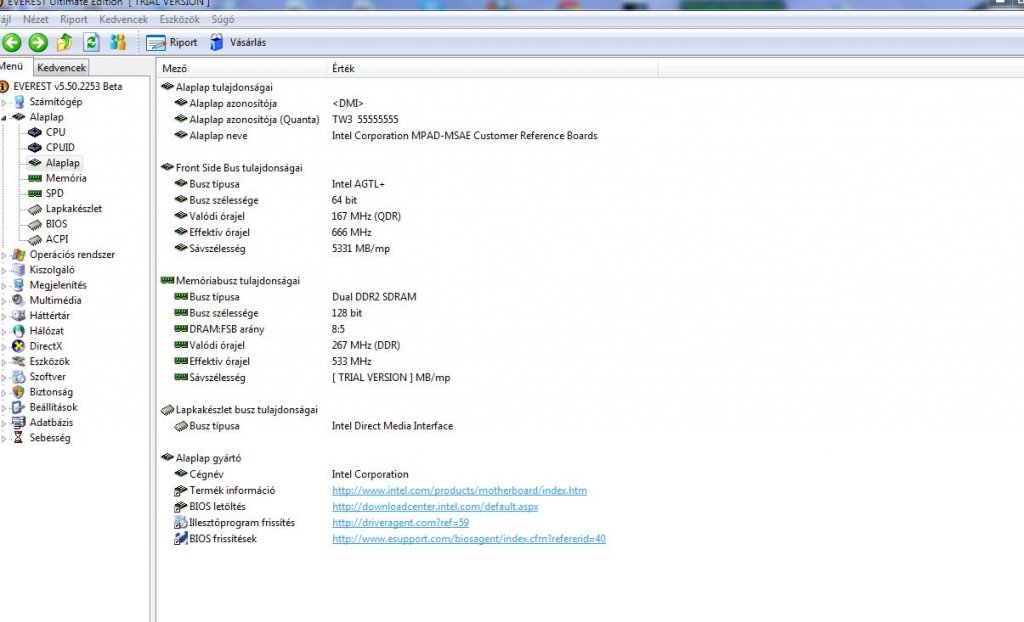Expand the Számítógép tree node
This screenshot has height=622, width=1024.
coord(4,103)
